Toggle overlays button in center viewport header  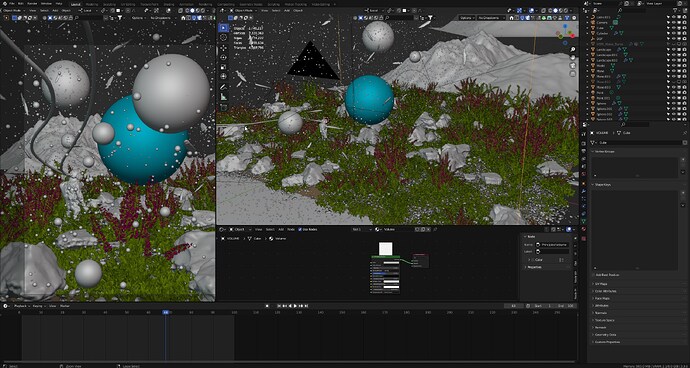pyautogui.click(x=532, y=11)
